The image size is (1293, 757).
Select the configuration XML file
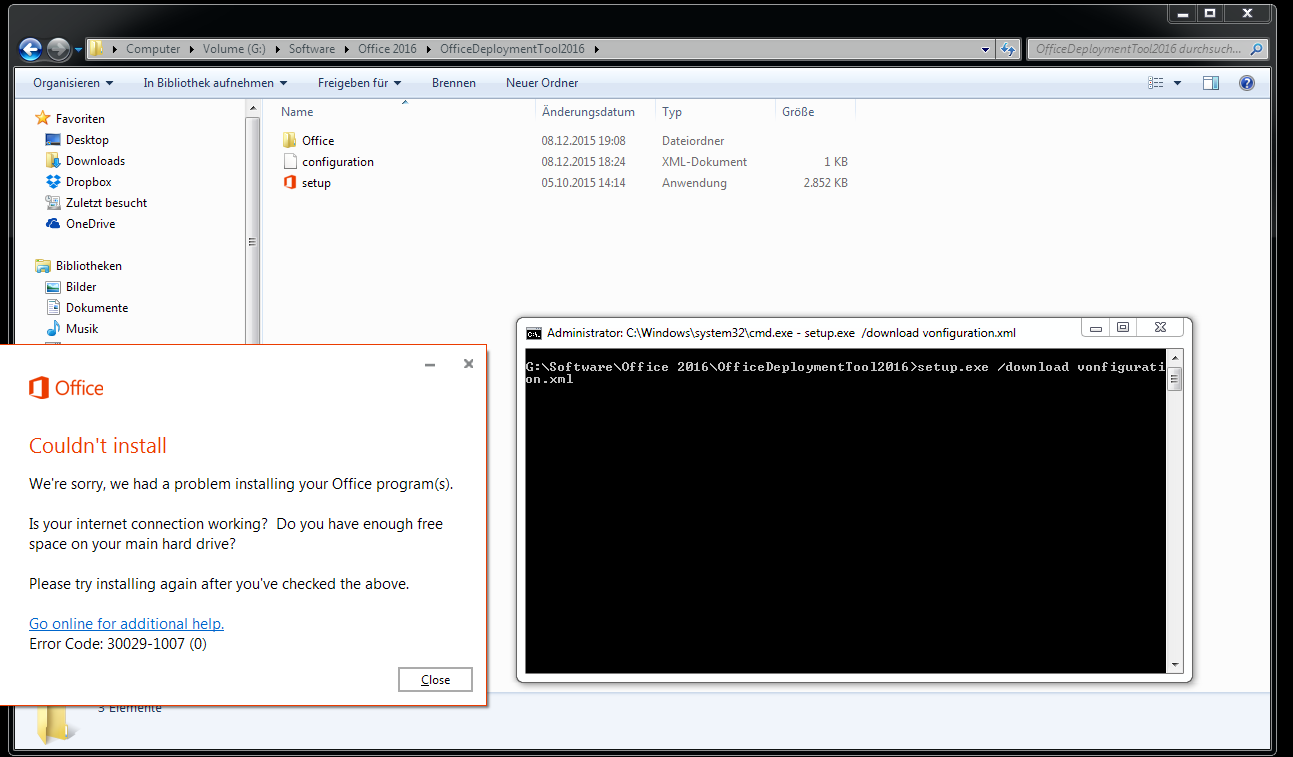tap(338, 162)
